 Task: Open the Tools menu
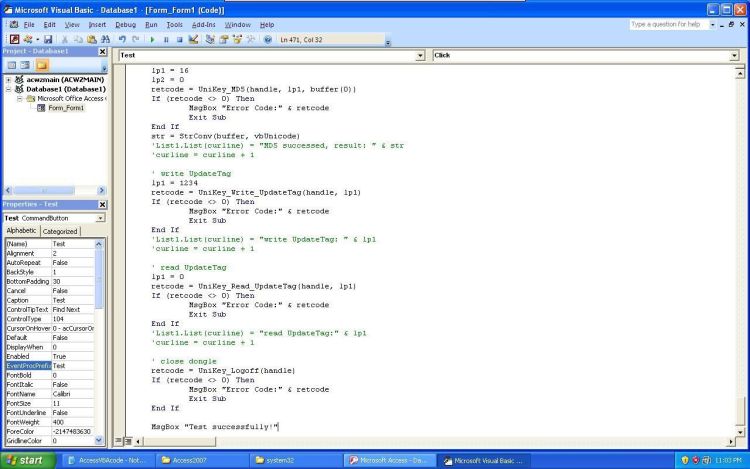coord(175,24)
